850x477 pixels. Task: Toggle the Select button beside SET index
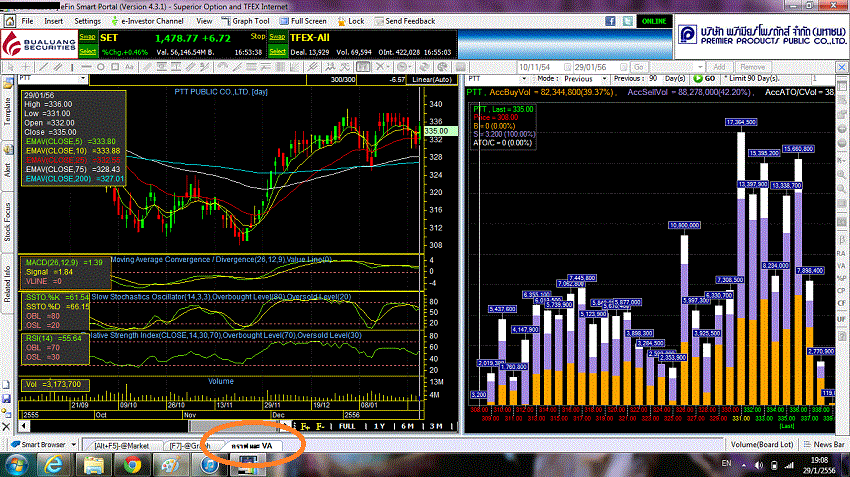click(x=87, y=51)
